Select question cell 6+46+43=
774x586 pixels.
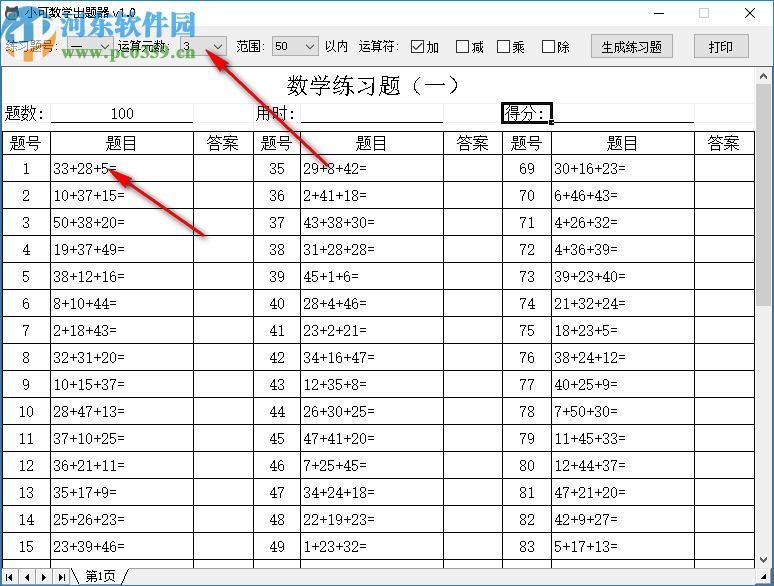[623, 195]
